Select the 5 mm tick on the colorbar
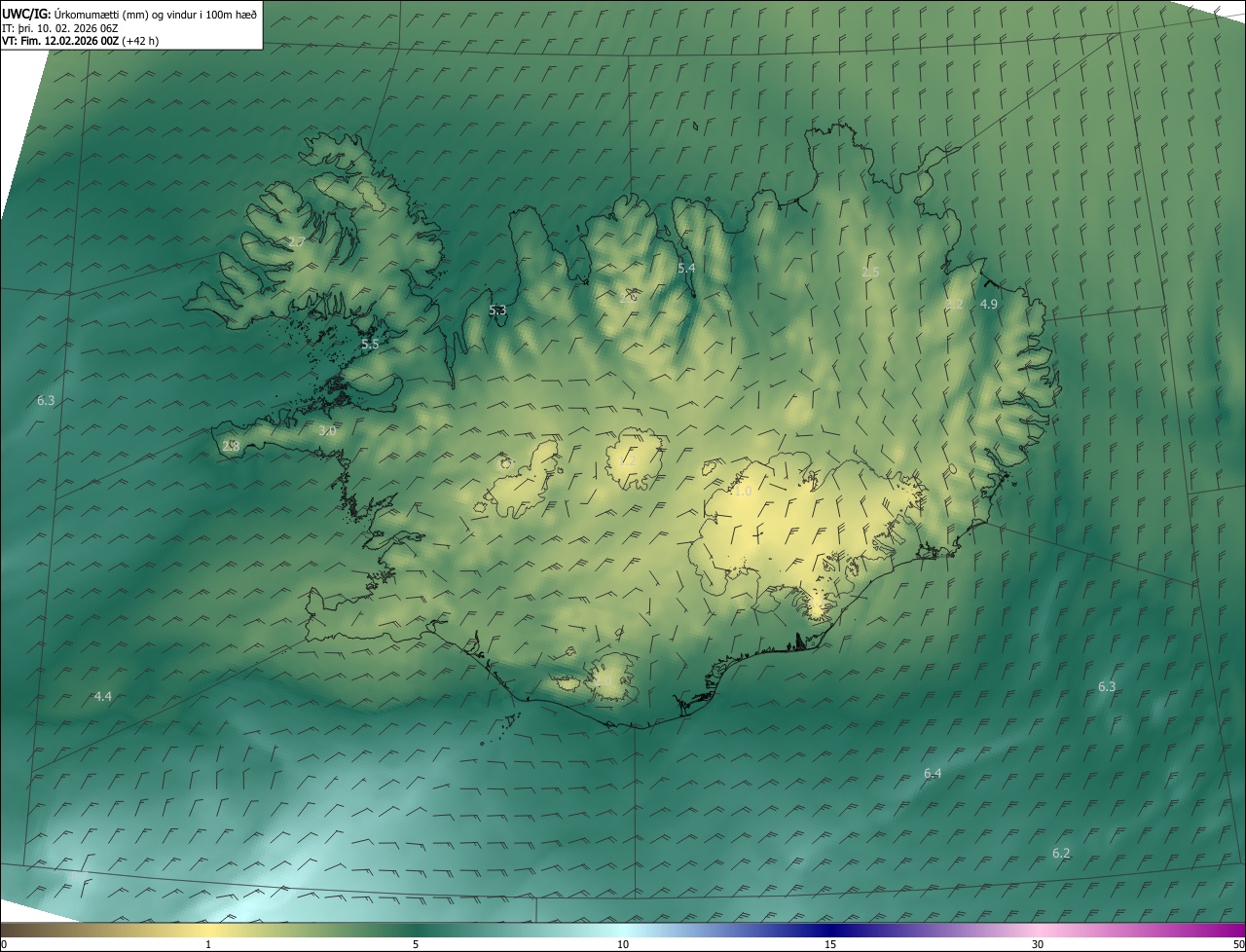This screenshot has width=1246, height=952. 416,944
